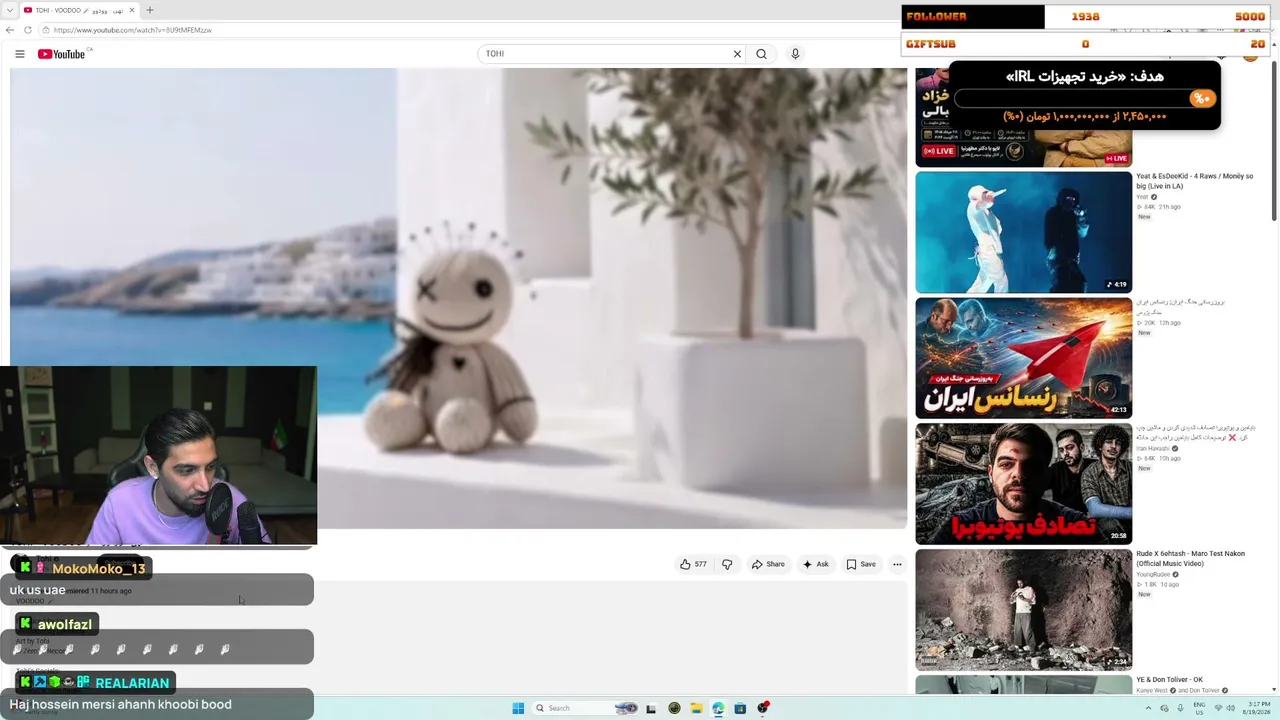Open the taskbar clock and calendar
The image size is (1280, 720).
pyautogui.click(x=1256, y=708)
